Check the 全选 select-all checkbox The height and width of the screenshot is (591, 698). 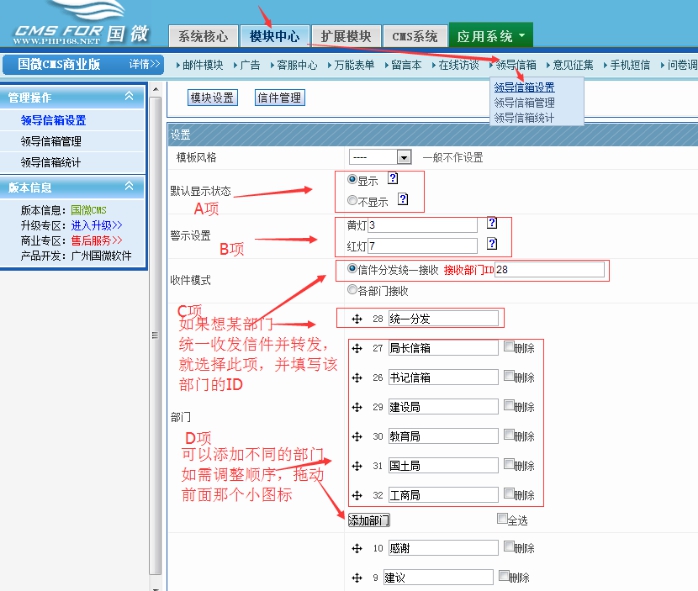[x=502, y=520]
